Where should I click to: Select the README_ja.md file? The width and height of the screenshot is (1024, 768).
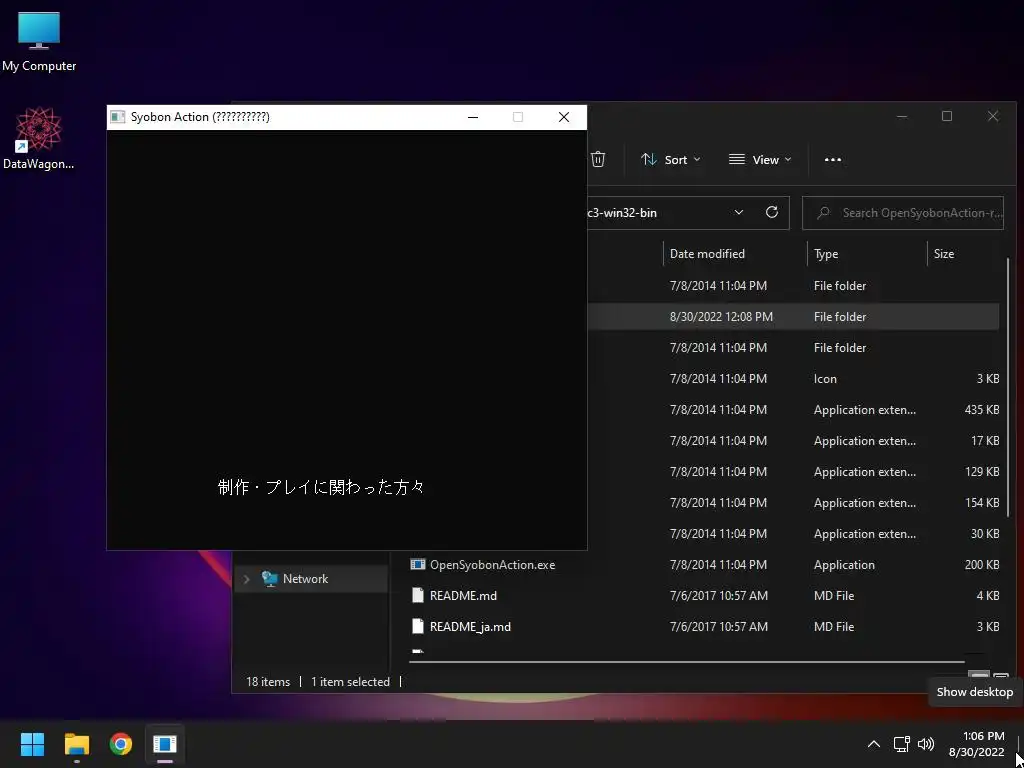[470, 627]
